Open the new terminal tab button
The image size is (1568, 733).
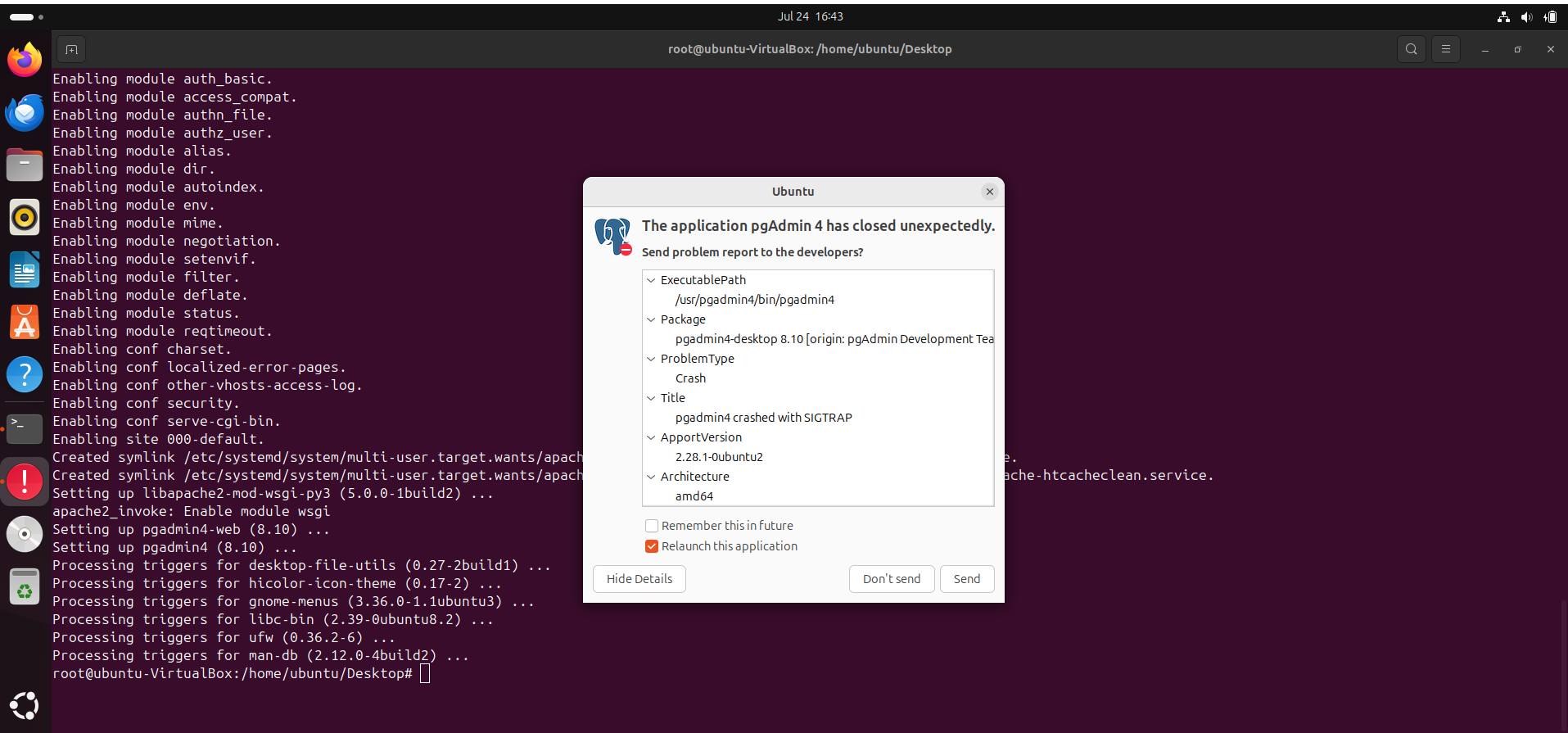click(71, 49)
